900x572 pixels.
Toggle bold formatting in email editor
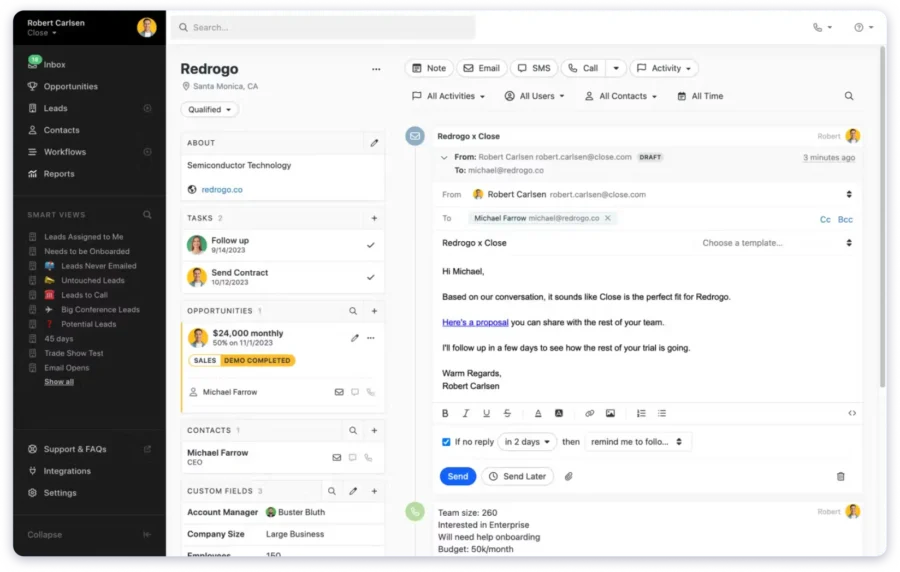pos(445,413)
